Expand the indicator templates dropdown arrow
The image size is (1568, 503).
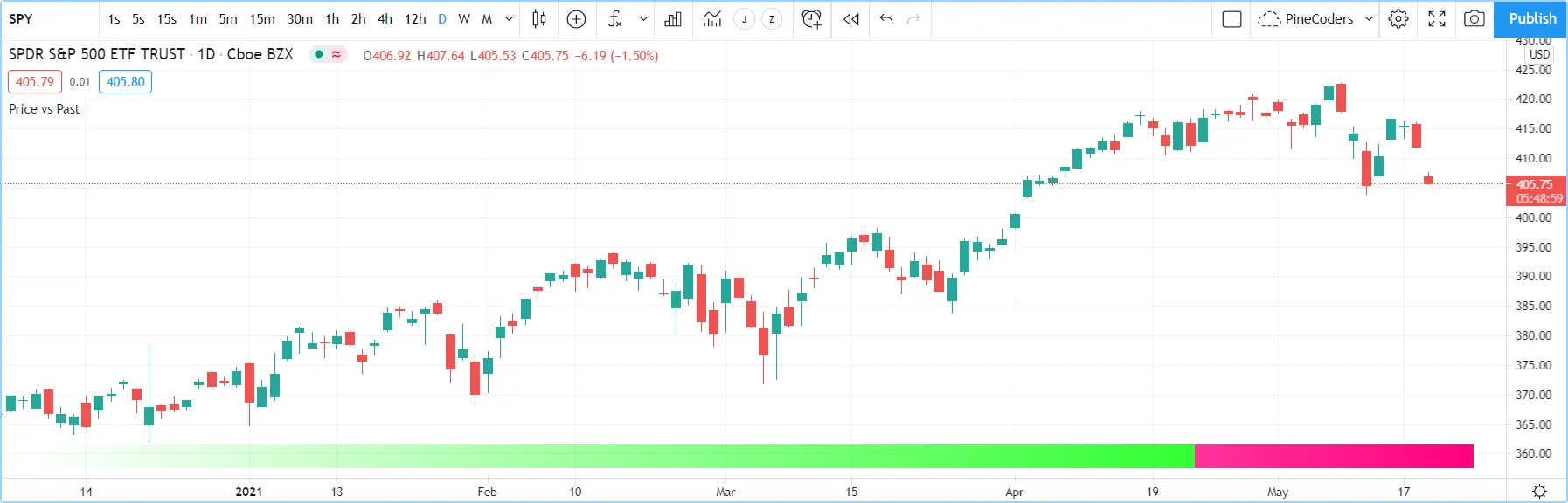[643, 19]
